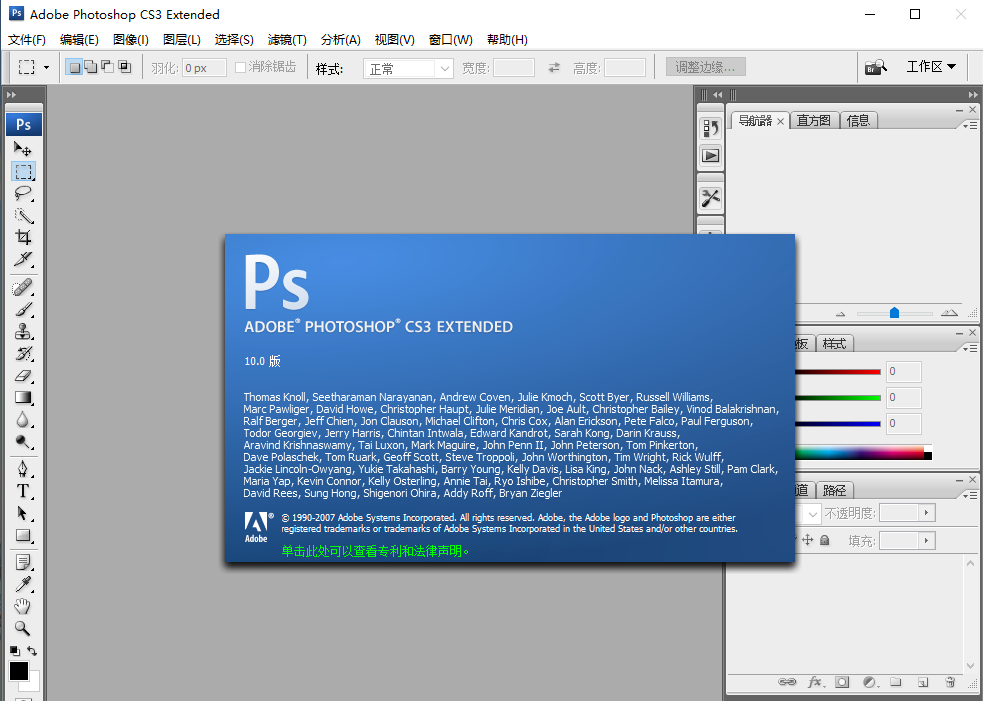
Task: Choose Subtract from Selection mode button
Action: click(x=108, y=67)
